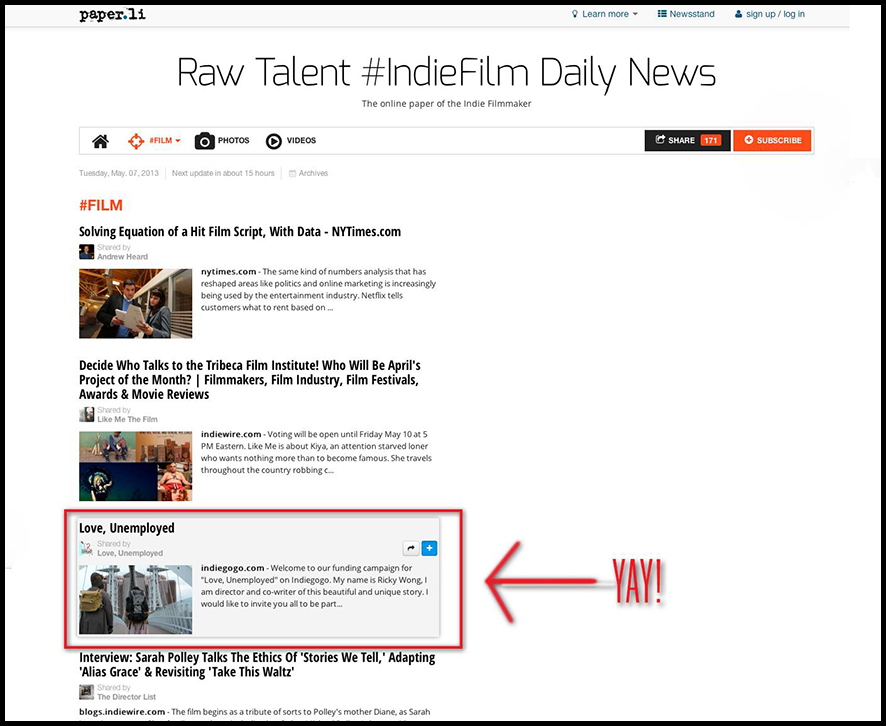Click the indiewire.com source link

coord(231,434)
